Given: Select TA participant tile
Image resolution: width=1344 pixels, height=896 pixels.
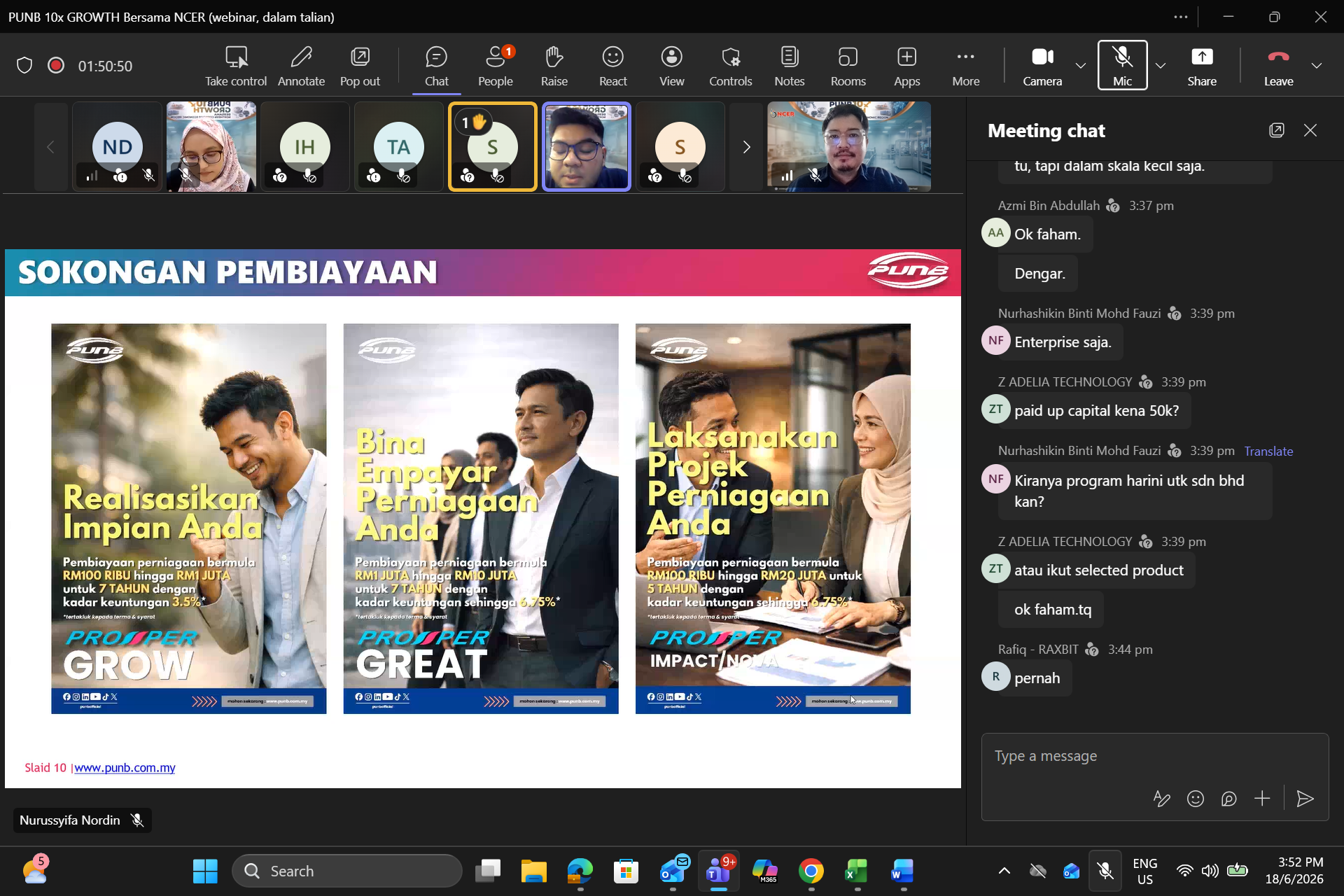Looking at the screenshot, I should 398,147.
